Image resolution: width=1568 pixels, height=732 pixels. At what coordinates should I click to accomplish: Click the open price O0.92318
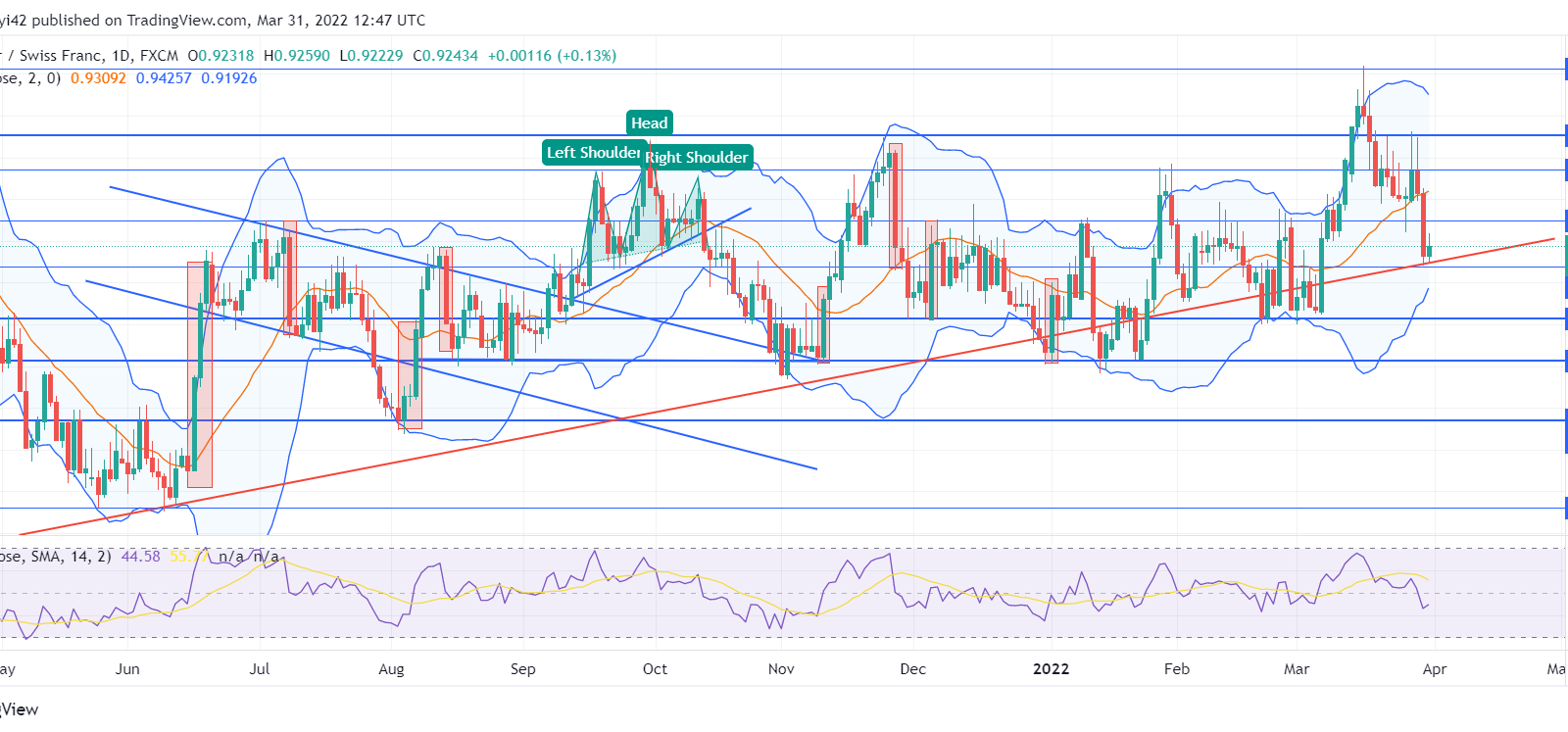pos(220,56)
